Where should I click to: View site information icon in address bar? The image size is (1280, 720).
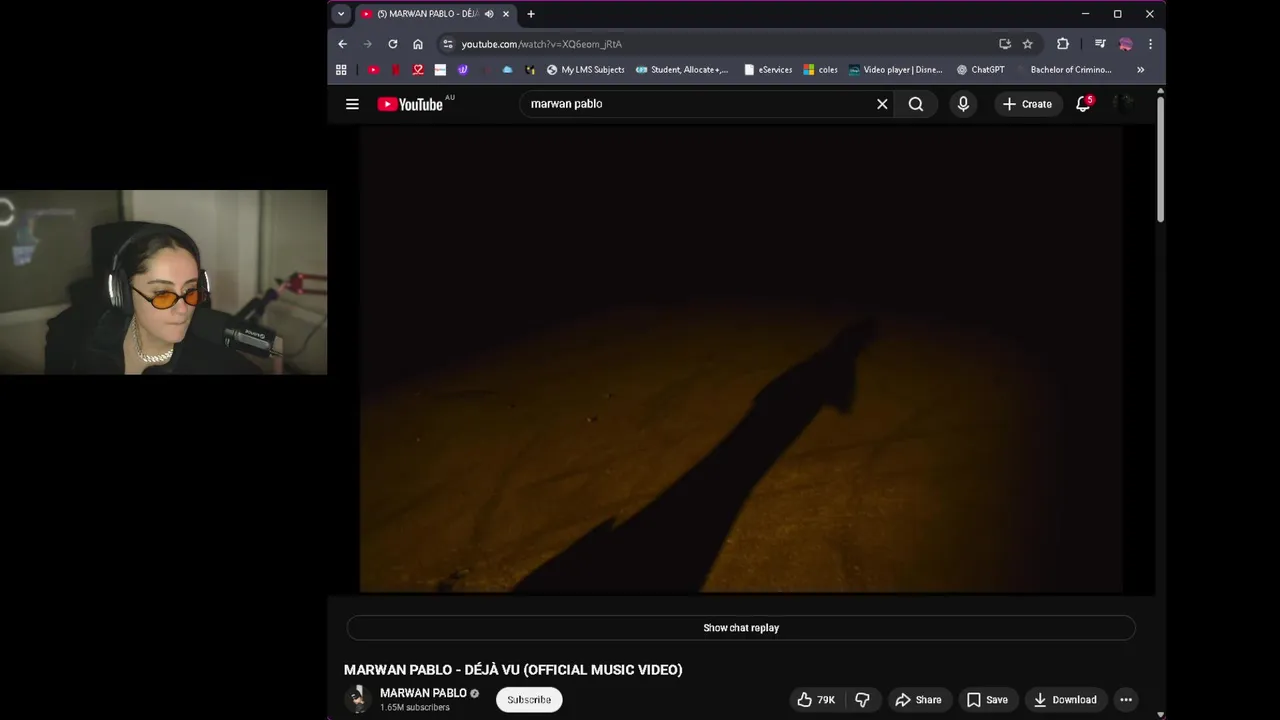point(448,44)
